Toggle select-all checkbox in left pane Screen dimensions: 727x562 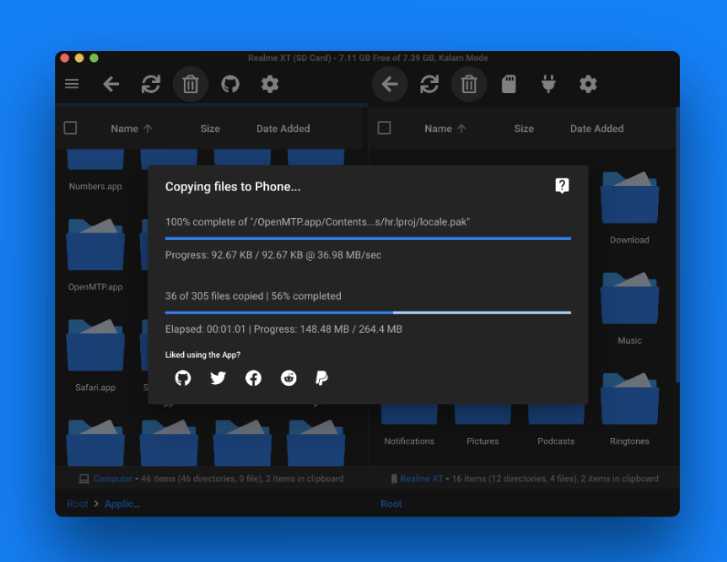click(70, 128)
